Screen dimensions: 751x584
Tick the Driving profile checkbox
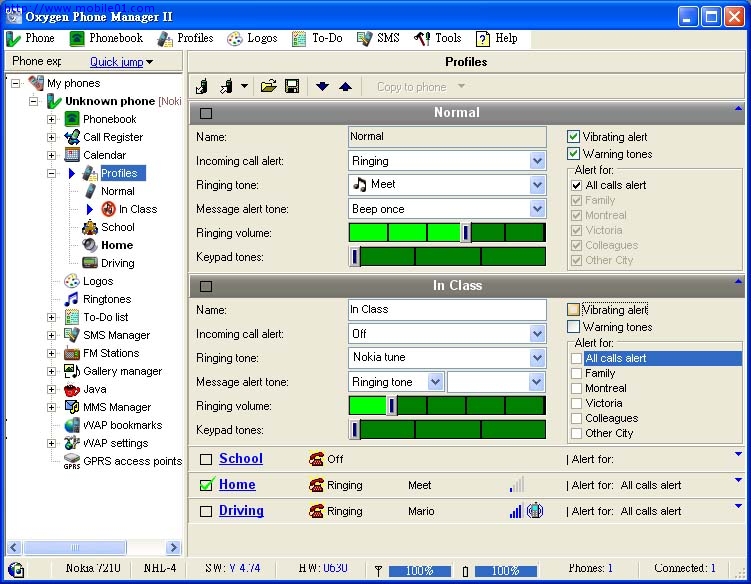(206, 511)
